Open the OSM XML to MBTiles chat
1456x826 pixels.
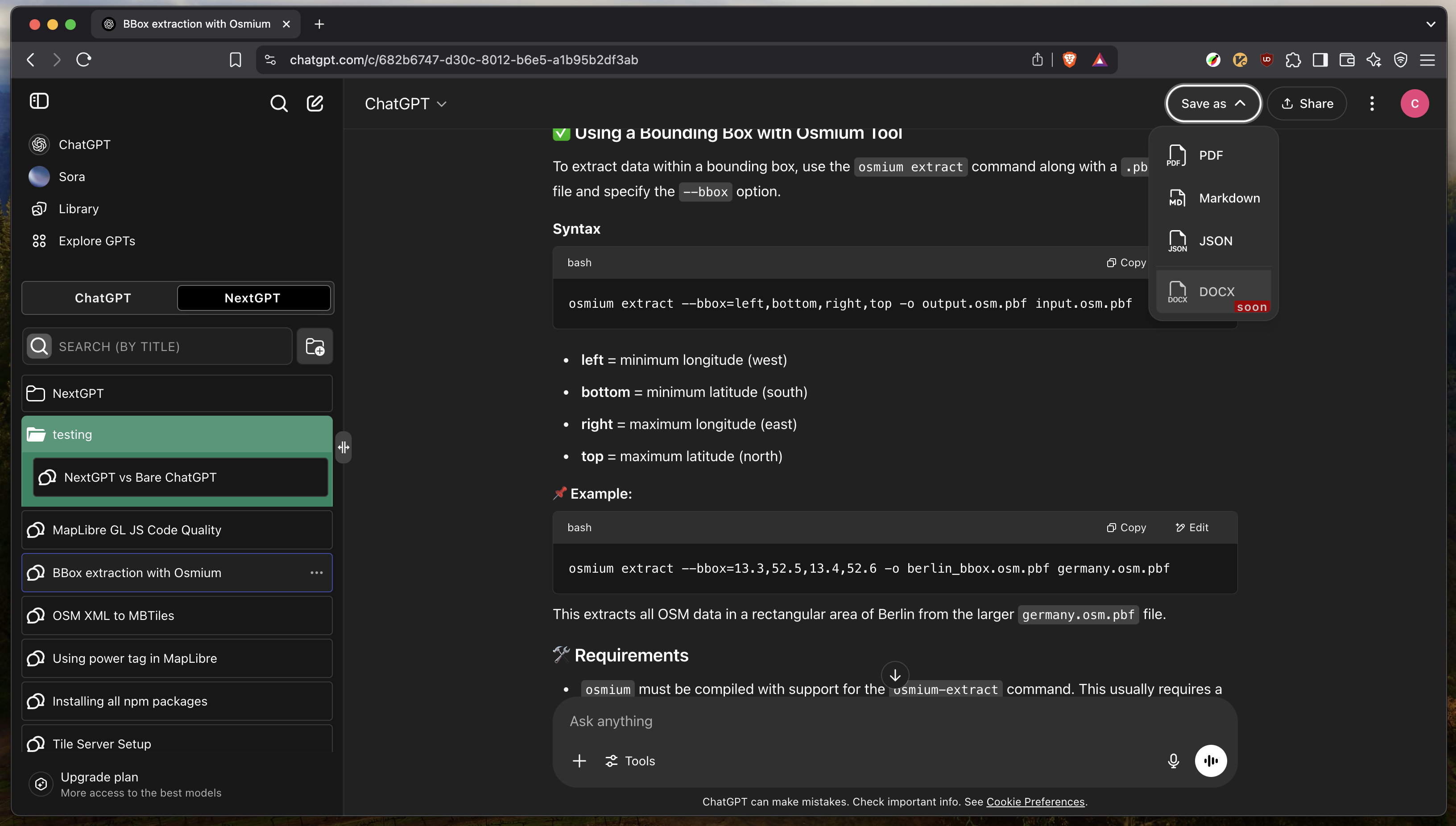point(177,615)
